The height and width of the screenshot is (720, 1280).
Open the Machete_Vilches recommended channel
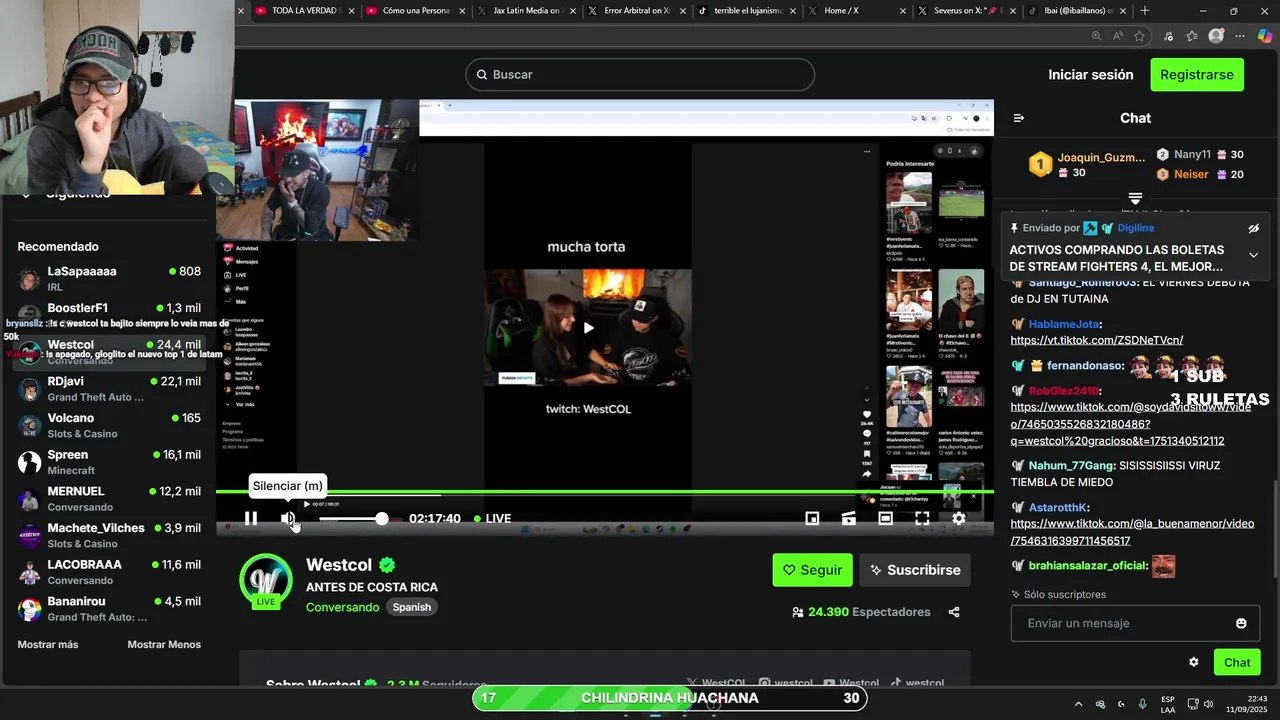[x=108, y=535]
